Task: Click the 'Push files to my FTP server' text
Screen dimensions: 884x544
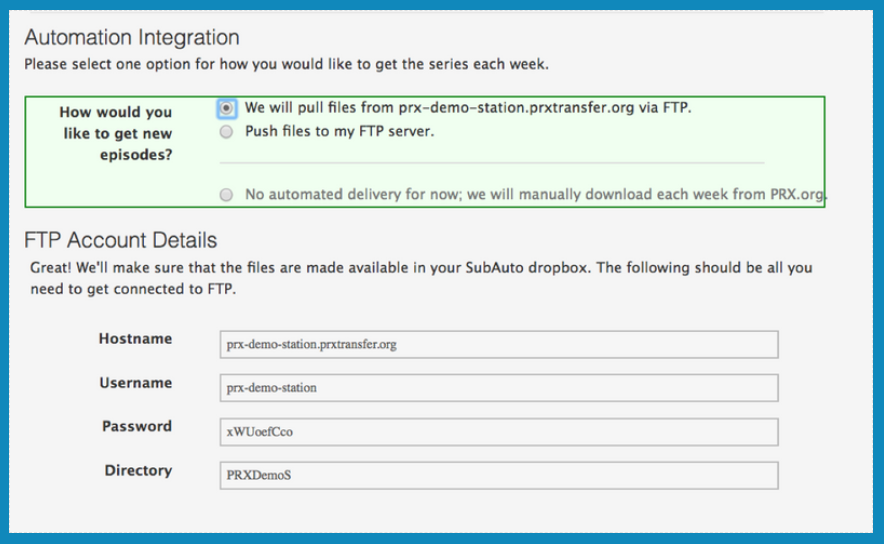Action: (339, 131)
